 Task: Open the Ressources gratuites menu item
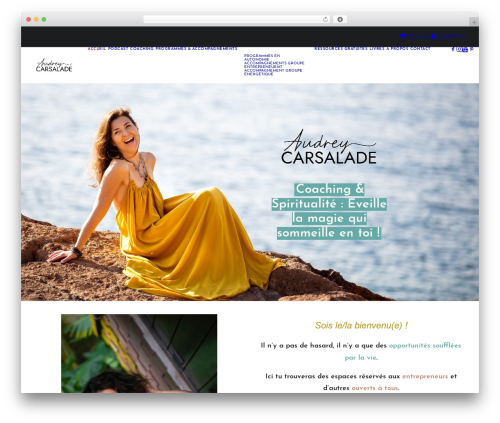[340, 49]
